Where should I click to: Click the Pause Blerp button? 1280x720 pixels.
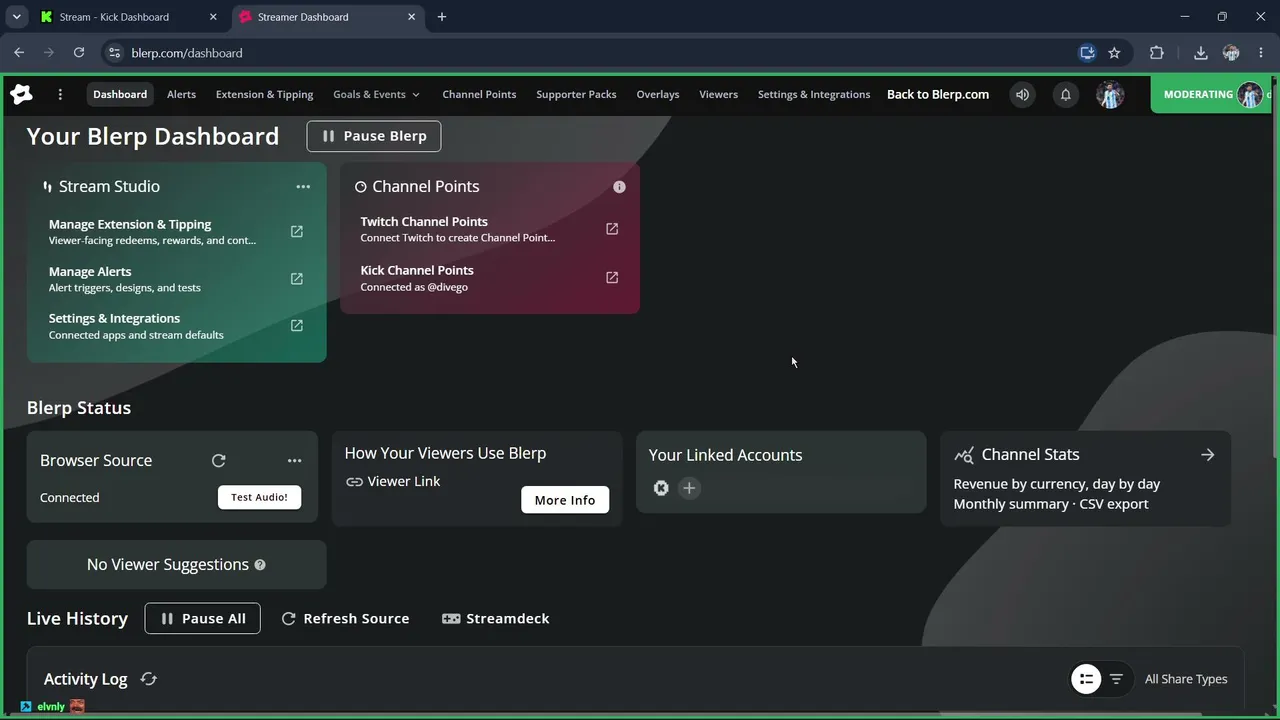pos(374,136)
